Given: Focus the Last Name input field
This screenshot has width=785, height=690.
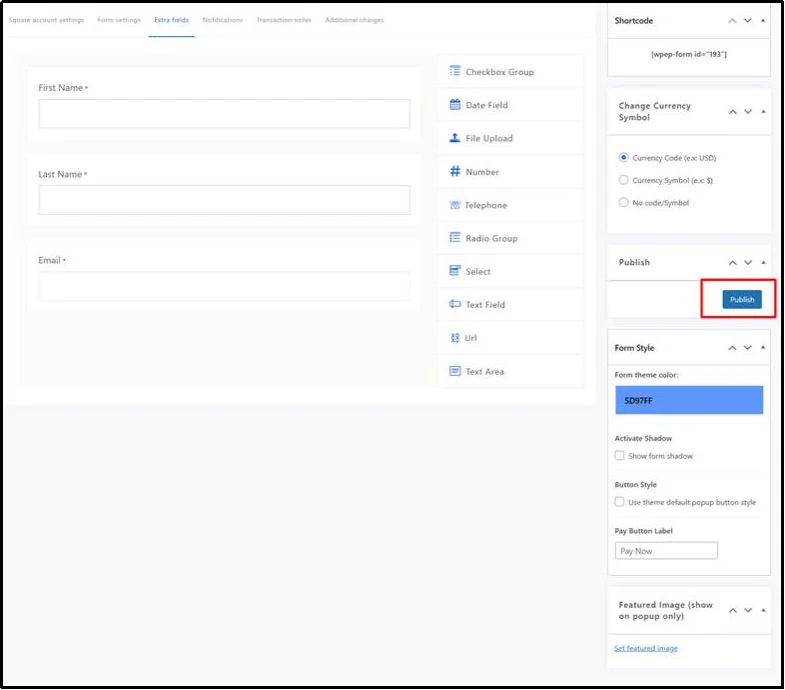Looking at the screenshot, I should coord(224,200).
